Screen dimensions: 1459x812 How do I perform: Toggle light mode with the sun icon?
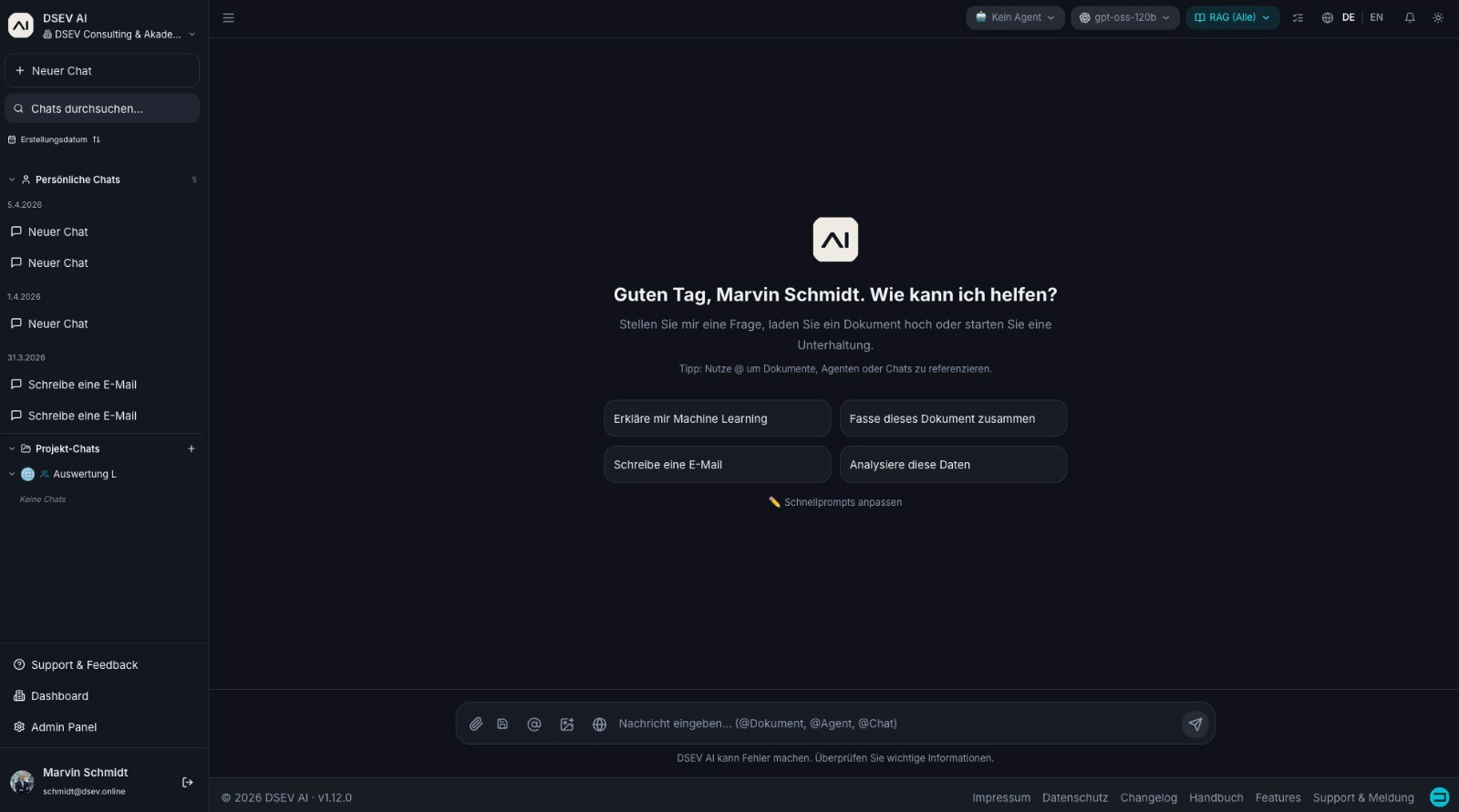click(x=1438, y=17)
